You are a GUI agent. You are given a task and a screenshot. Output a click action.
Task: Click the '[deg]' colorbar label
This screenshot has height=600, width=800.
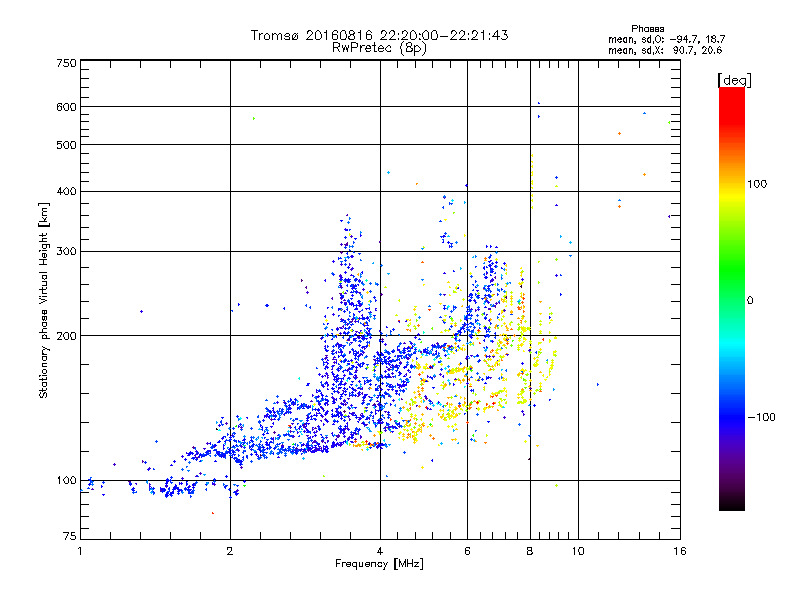click(734, 80)
